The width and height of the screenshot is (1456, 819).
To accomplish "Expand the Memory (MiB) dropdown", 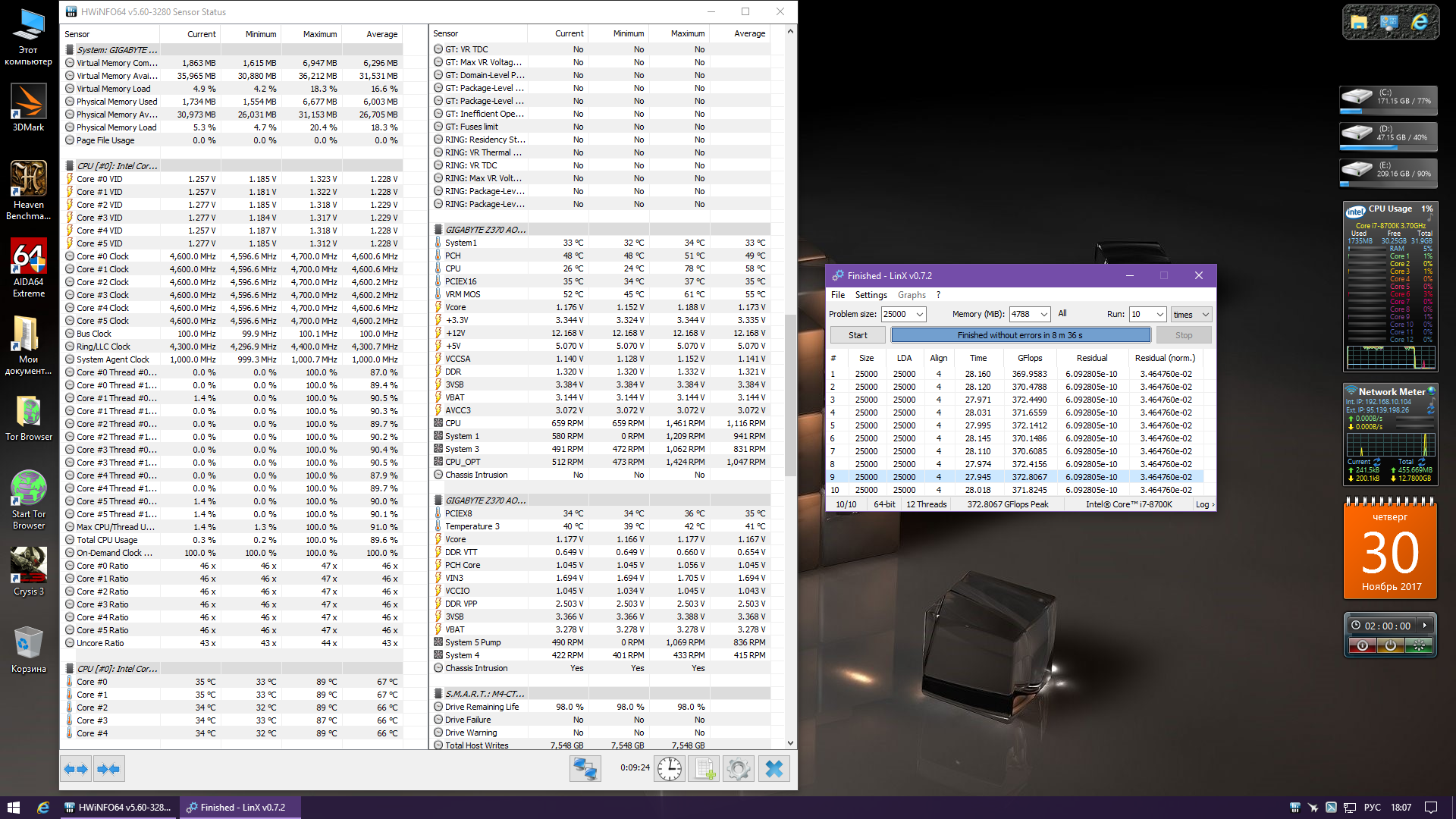I will click(1044, 314).
